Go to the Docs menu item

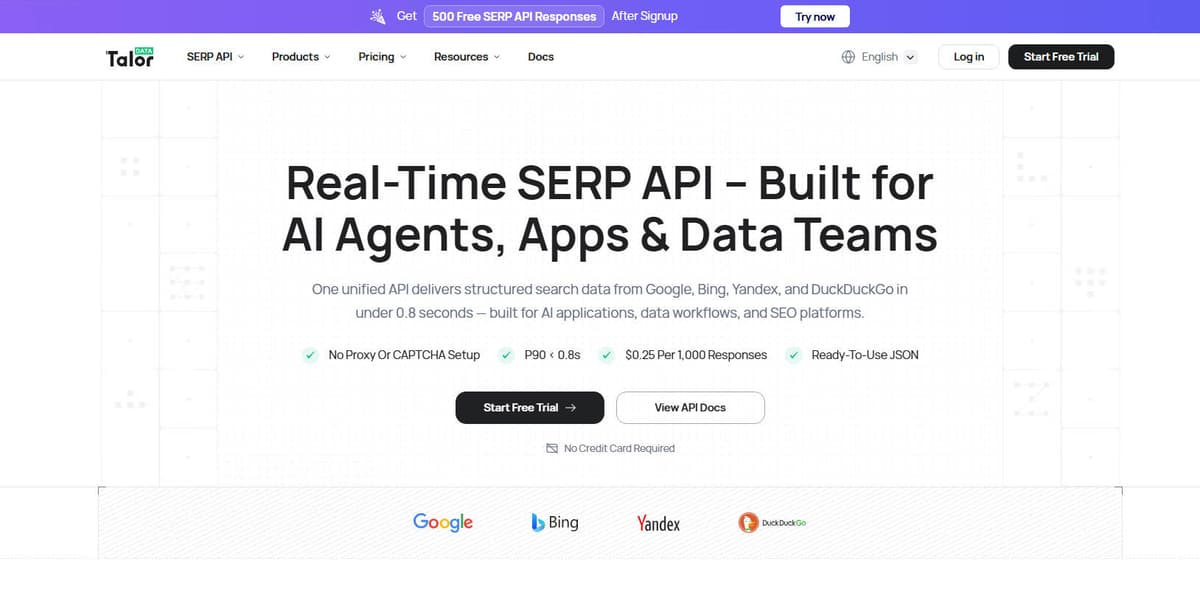[541, 57]
